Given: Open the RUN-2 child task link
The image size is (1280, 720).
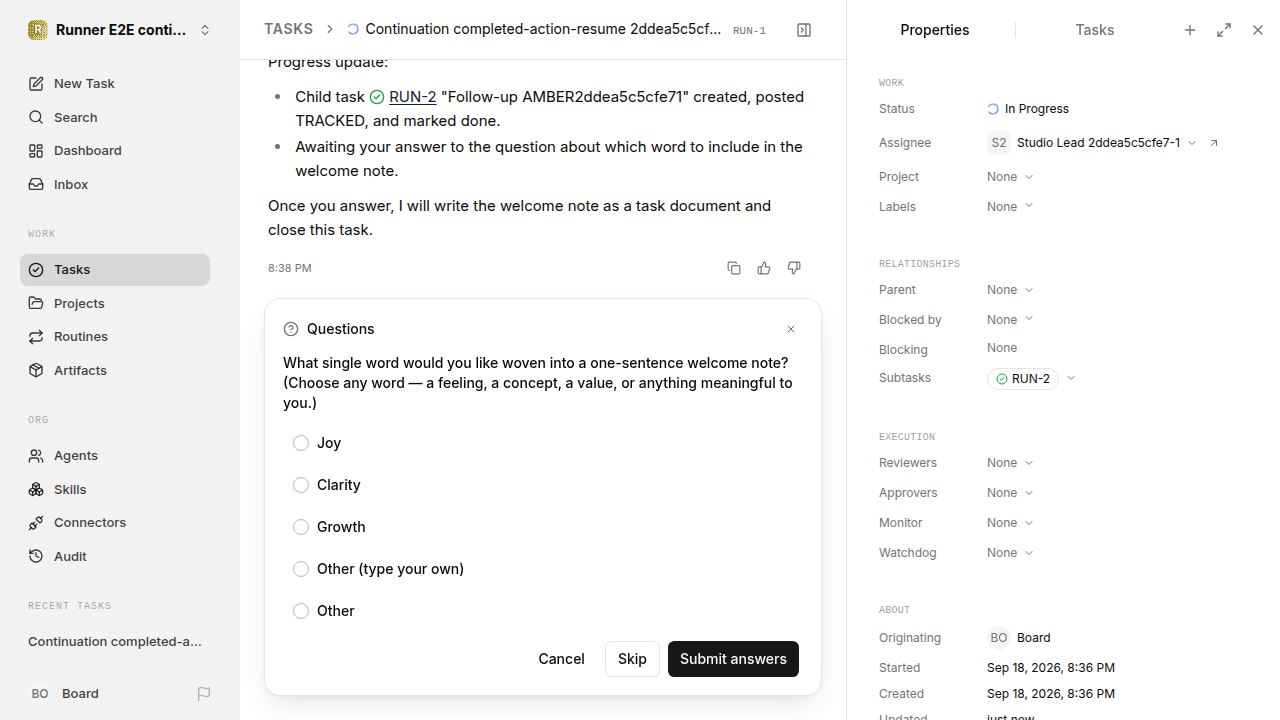Looking at the screenshot, I should pos(412,97).
